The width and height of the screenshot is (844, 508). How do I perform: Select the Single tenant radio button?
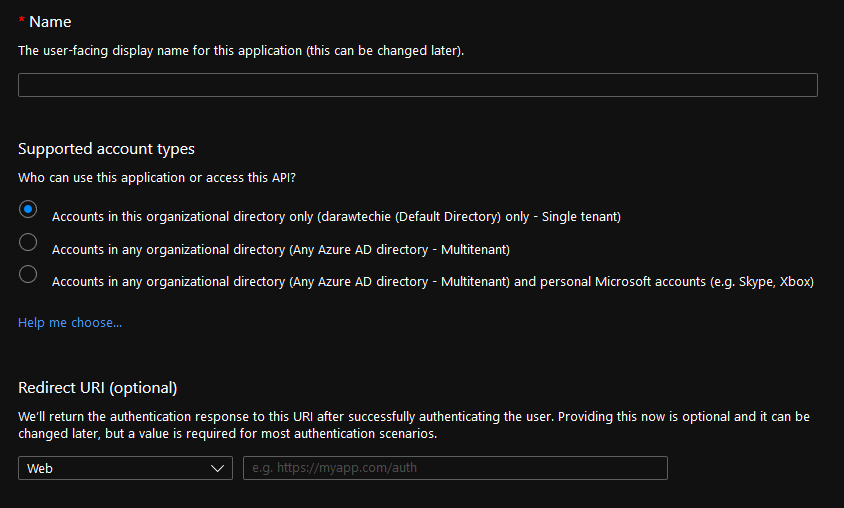(x=28, y=209)
